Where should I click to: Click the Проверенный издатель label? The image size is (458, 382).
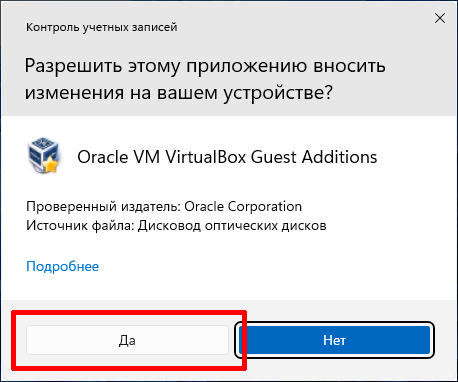tap(103, 207)
